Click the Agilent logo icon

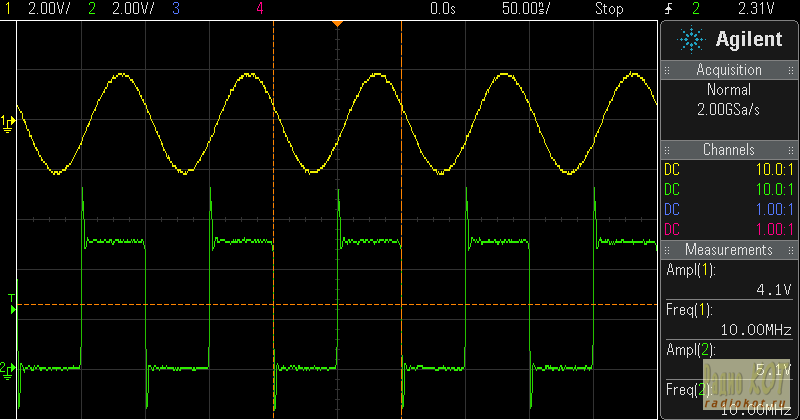tap(691, 39)
